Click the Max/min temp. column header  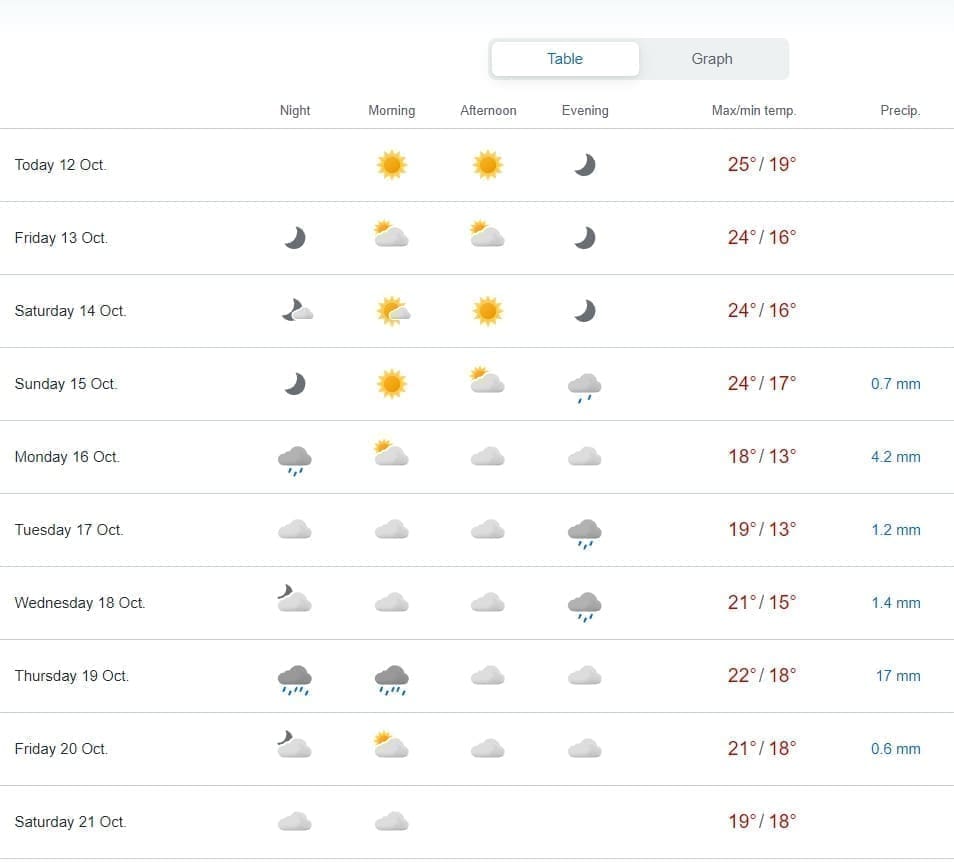753,111
